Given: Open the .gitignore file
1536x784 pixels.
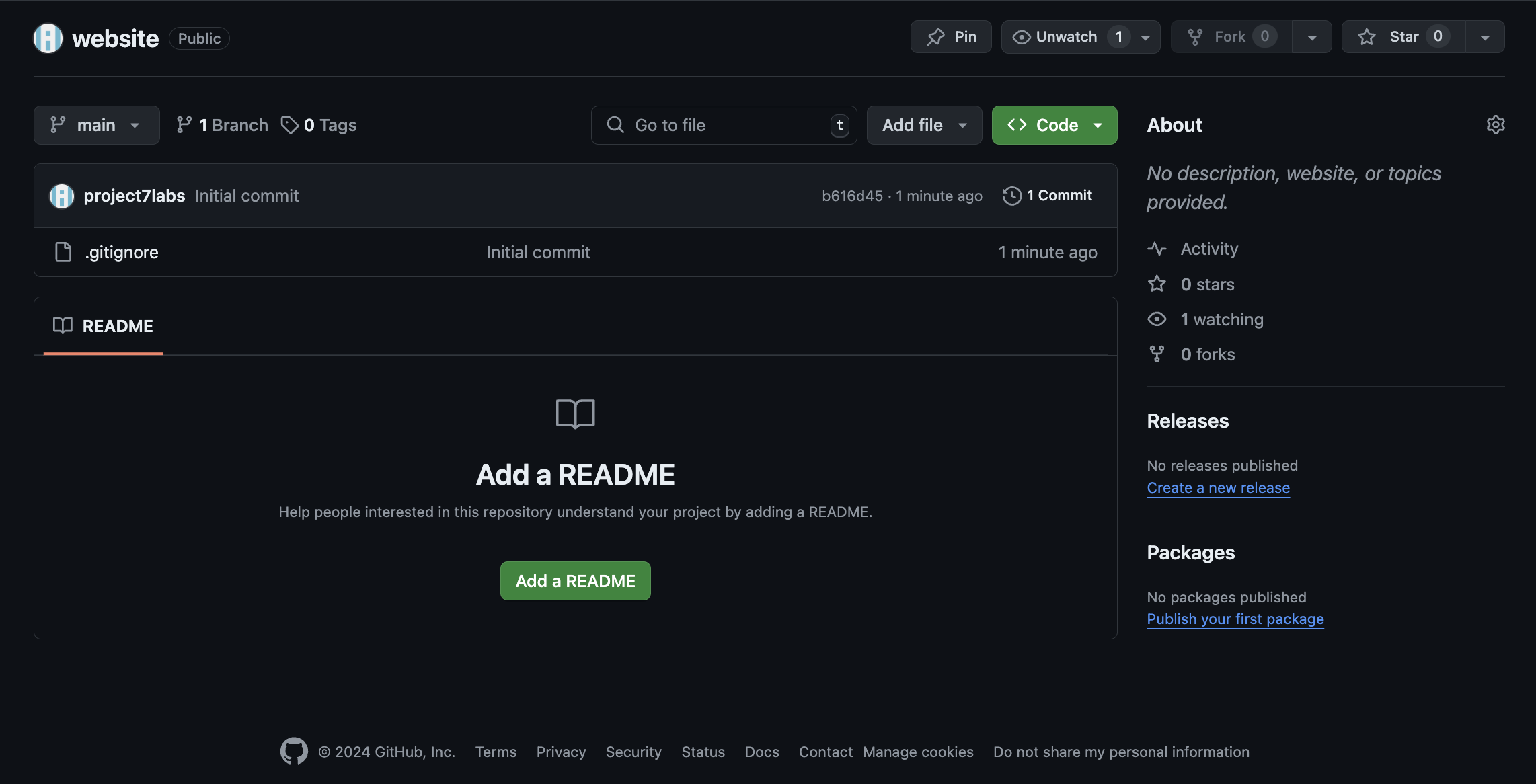Looking at the screenshot, I should 122,252.
